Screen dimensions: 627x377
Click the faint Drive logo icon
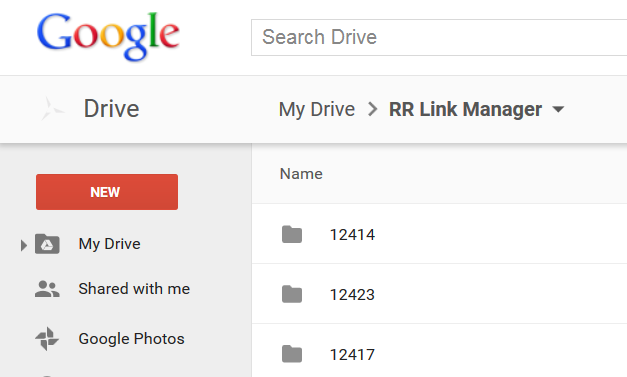pyautogui.click(x=52, y=109)
